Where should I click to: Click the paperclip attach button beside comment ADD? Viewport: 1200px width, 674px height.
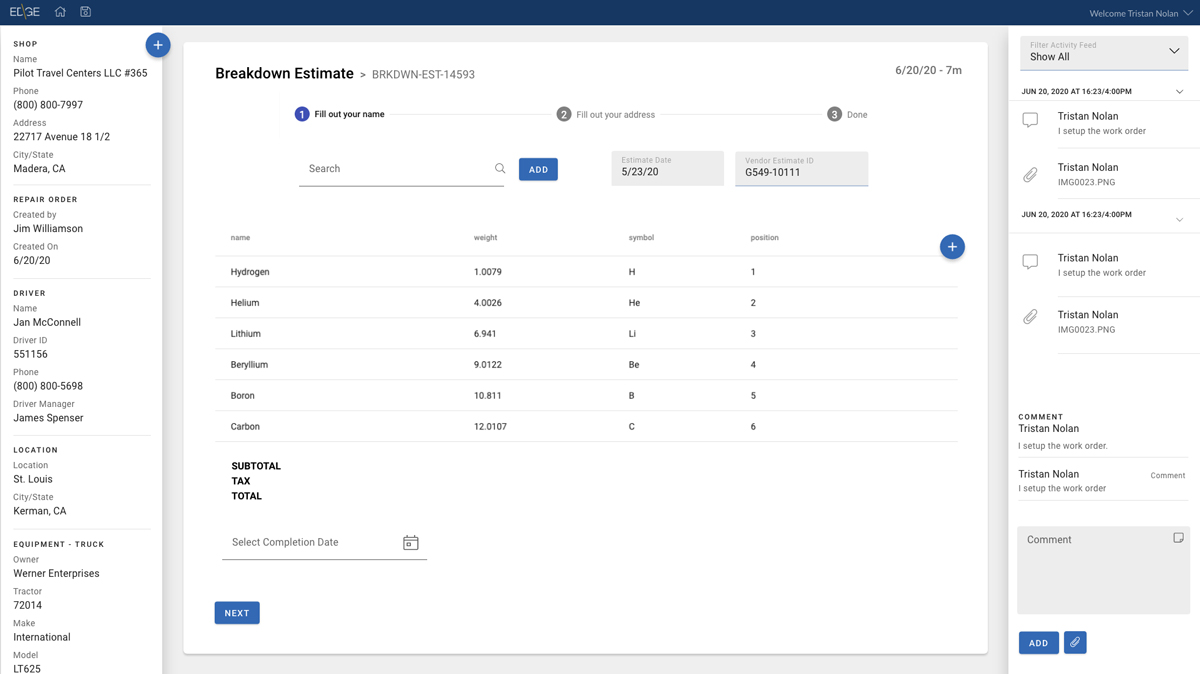(1075, 643)
